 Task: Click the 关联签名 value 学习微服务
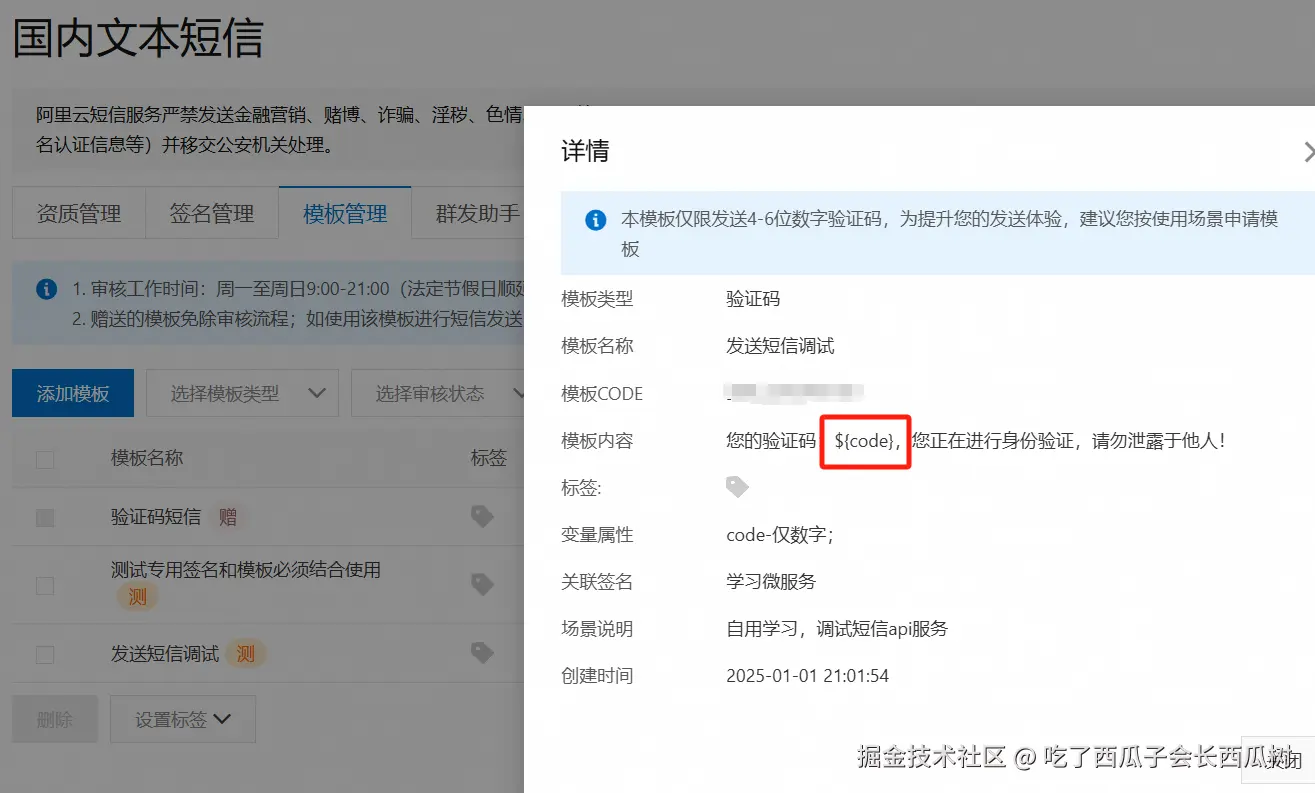click(771, 582)
